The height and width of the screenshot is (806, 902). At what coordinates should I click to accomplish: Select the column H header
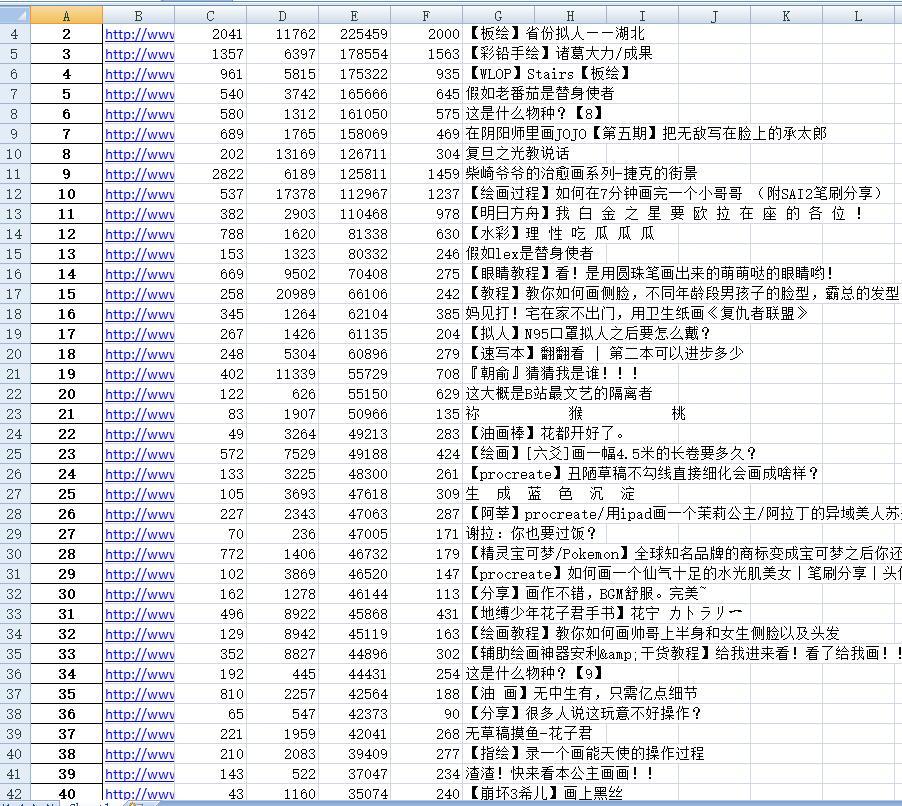(570, 16)
